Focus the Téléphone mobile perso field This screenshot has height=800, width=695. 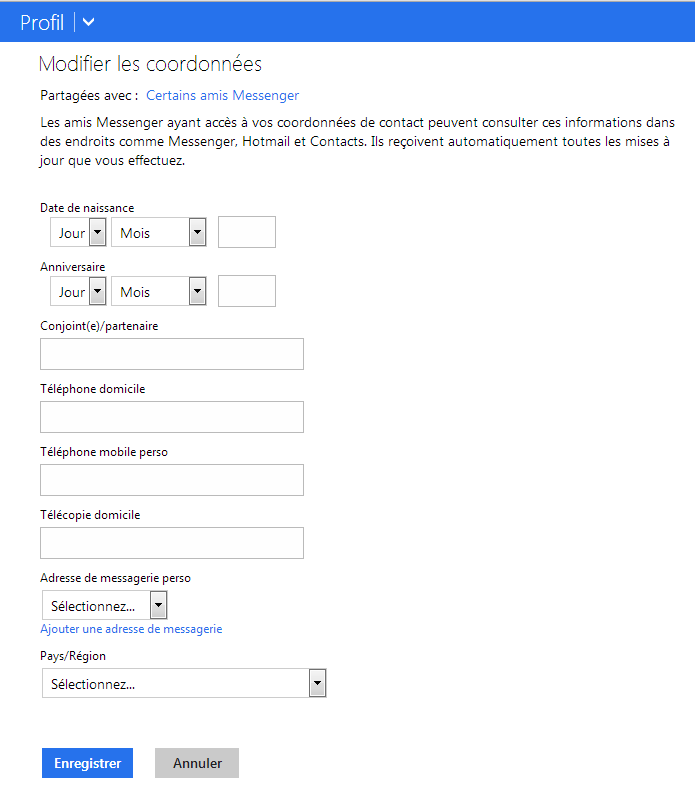point(172,480)
